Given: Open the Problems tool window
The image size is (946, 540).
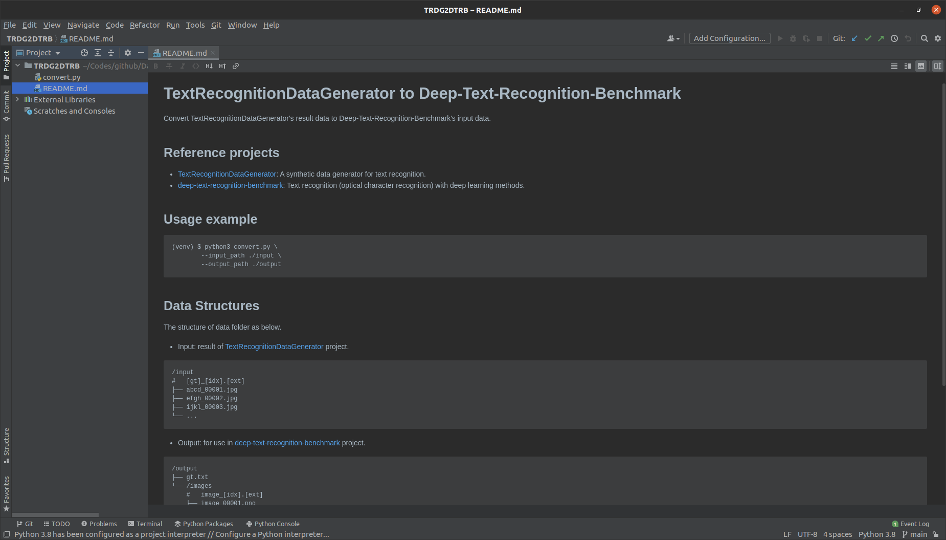Looking at the screenshot, I should click(99, 524).
